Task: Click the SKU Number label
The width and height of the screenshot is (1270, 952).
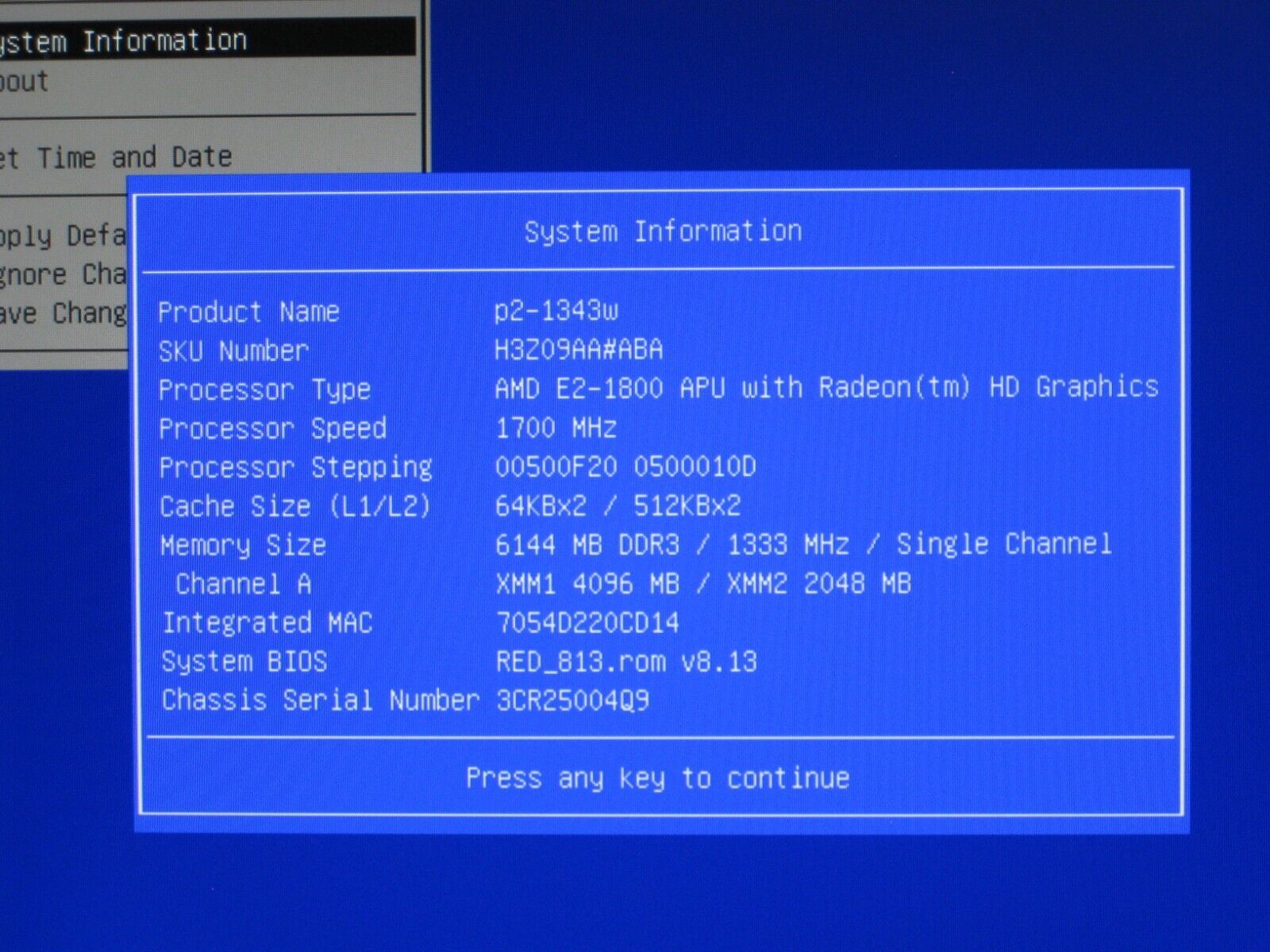Action: pyautogui.click(x=233, y=351)
